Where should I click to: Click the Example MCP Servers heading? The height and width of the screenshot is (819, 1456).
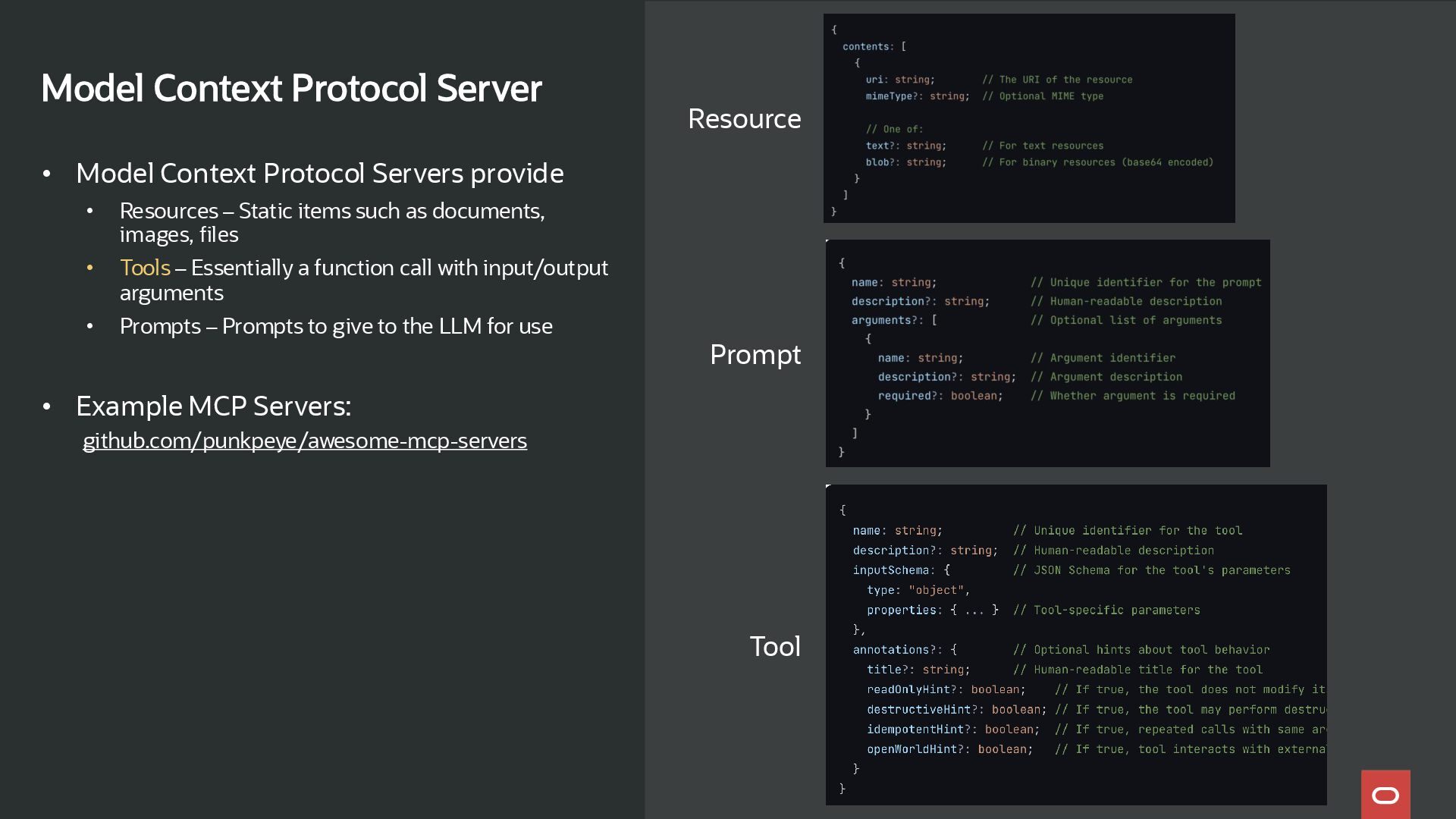point(213,406)
